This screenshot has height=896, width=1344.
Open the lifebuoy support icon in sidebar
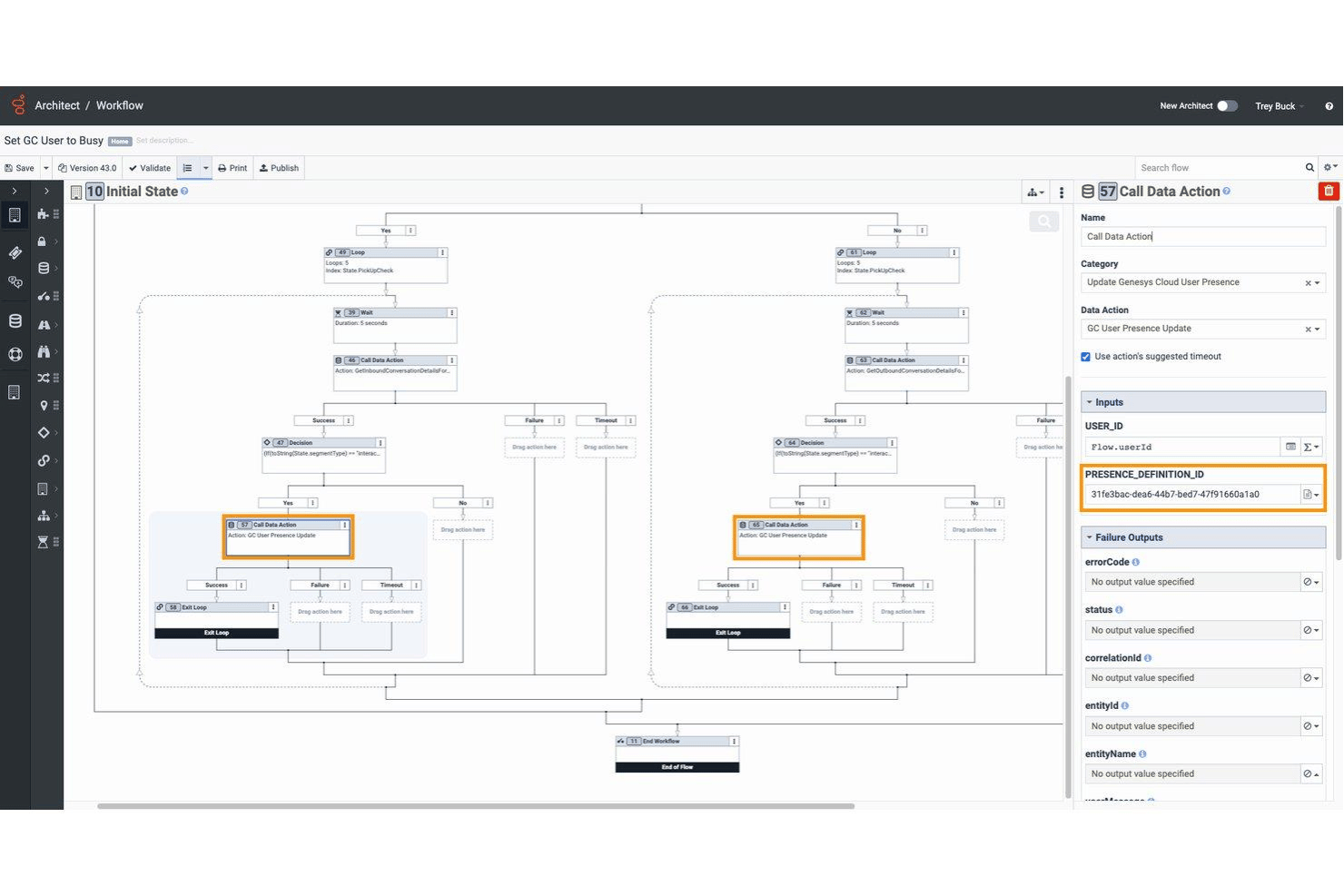click(x=15, y=354)
